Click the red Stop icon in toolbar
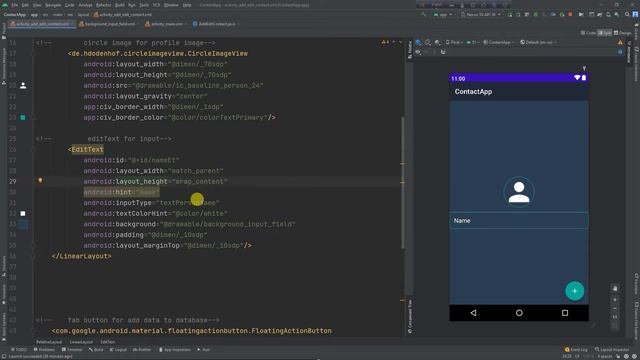 pos(570,14)
